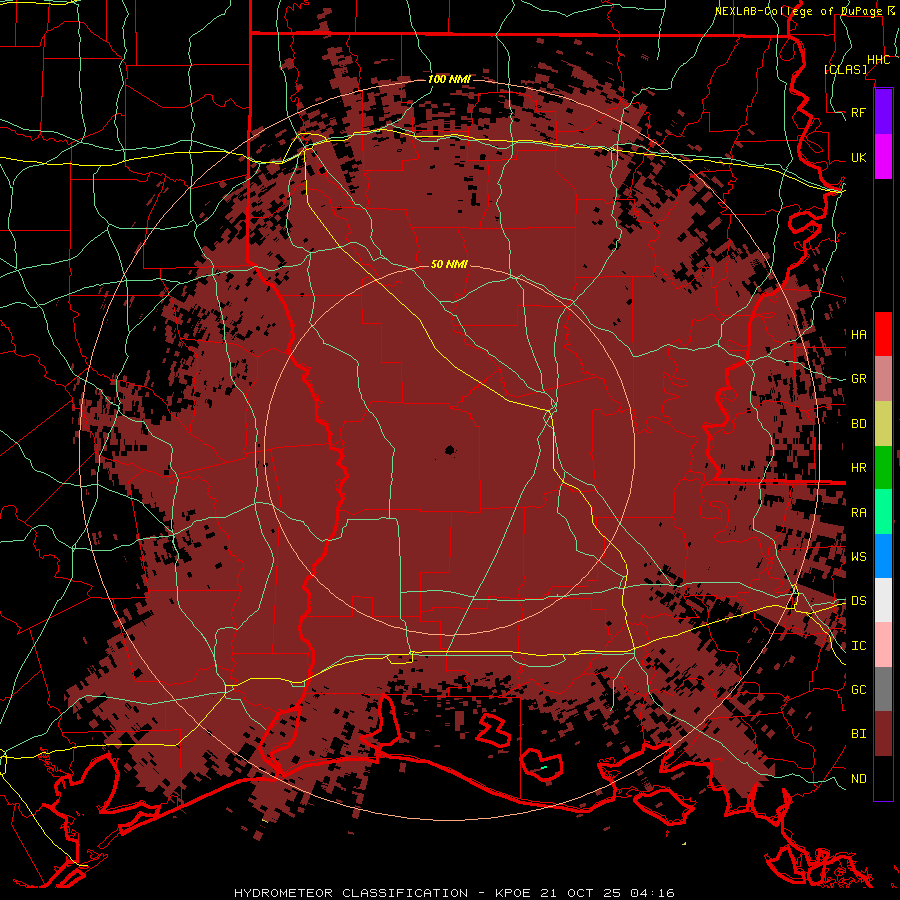Click the RF purple legend color swatch
The image size is (900, 900).
883,112
